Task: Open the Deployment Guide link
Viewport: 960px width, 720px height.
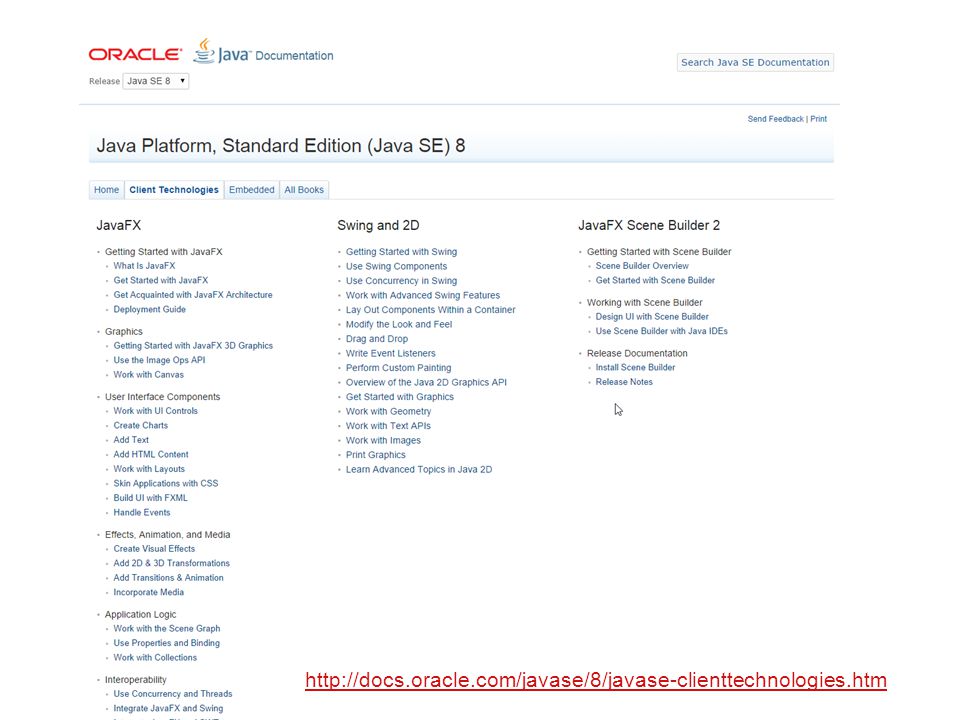Action: (x=149, y=309)
